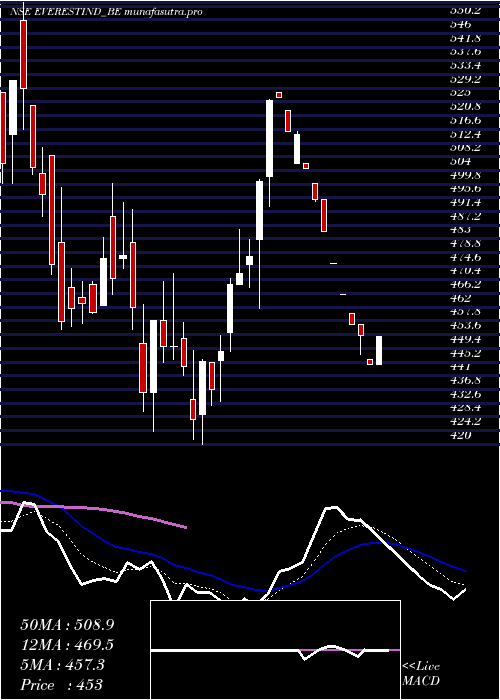Click the 478.8 price axis label
The height and width of the screenshot is (700, 500).
[x=465, y=243]
